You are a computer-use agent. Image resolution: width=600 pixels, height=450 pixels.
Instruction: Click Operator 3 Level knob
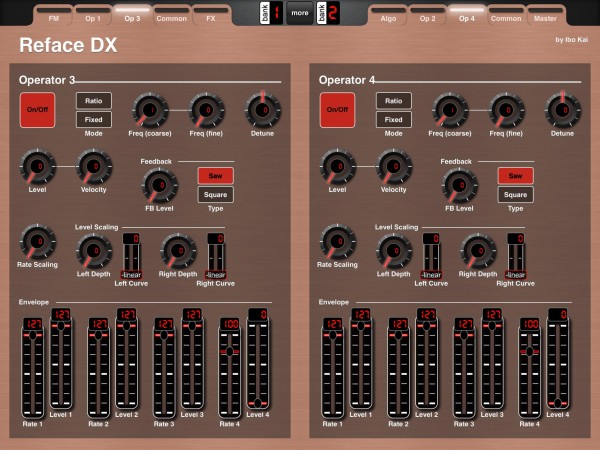coord(38,166)
